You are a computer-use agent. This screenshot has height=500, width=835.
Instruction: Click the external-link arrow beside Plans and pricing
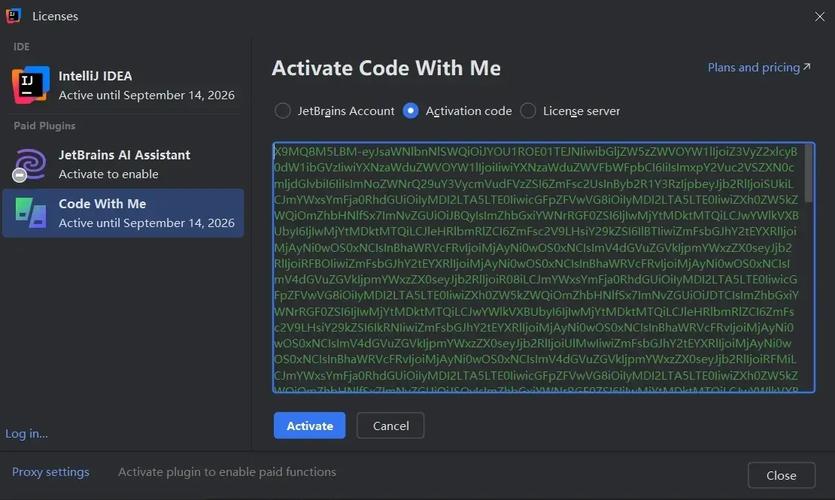[x=807, y=67]
